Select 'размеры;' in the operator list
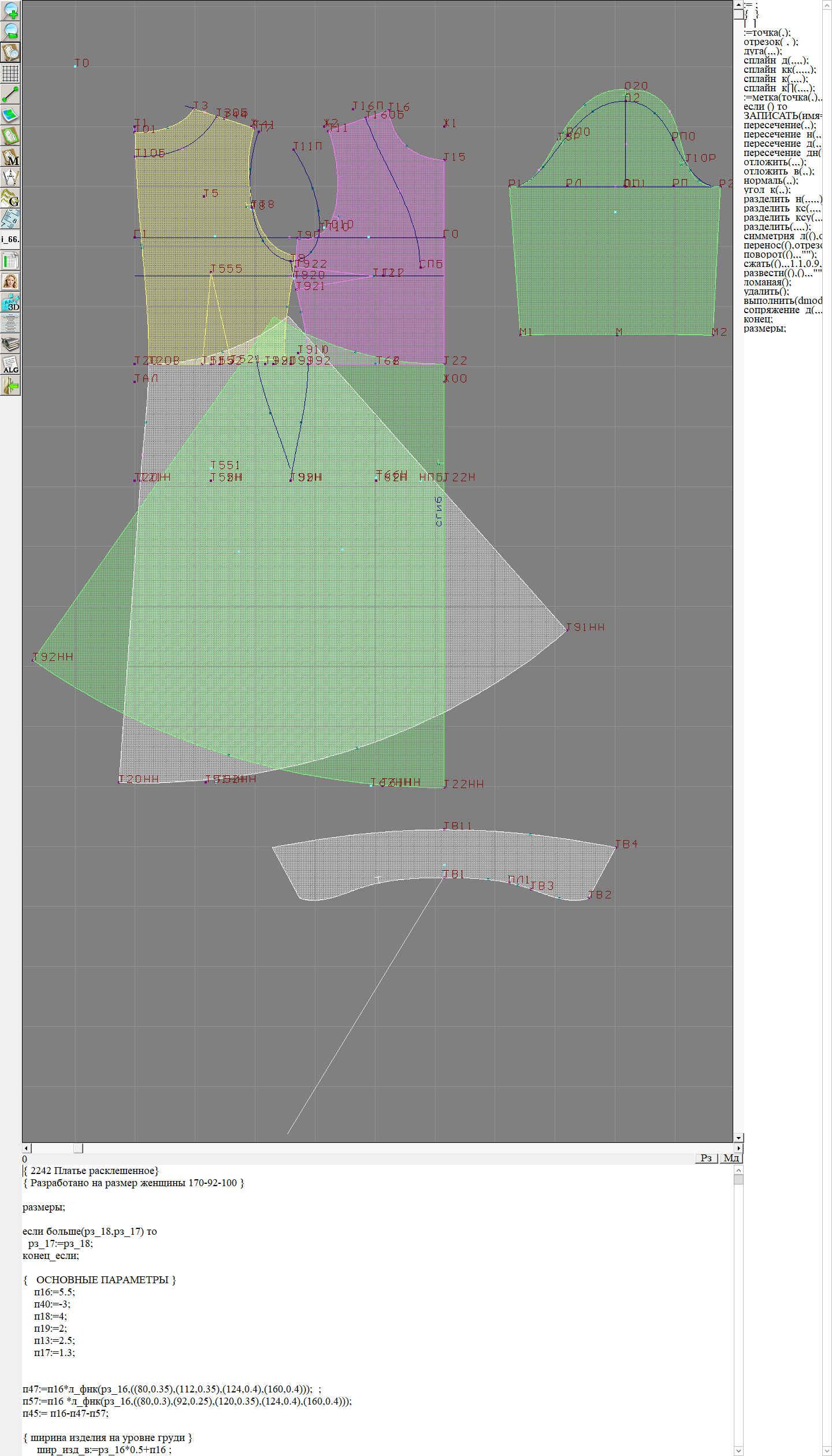This screenshot has width=832, height=1456. 764,329
